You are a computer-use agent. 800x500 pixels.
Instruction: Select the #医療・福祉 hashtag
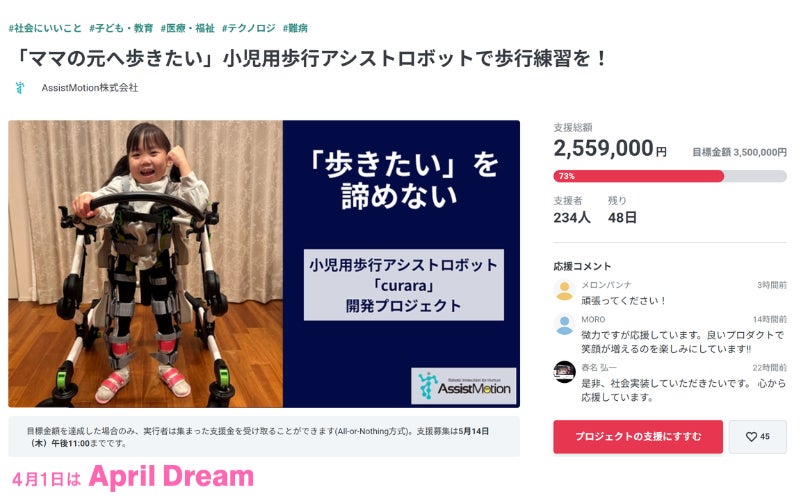187,28
